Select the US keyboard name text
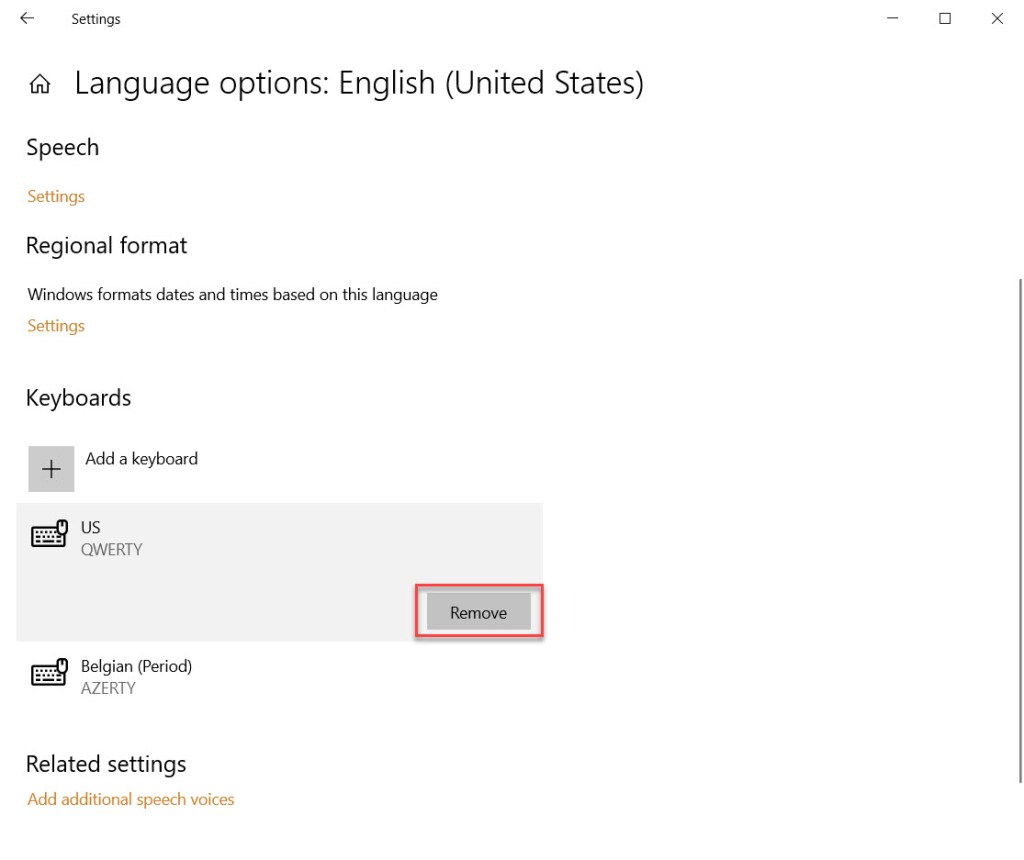The image size is (1024, 860). (91, 527)
